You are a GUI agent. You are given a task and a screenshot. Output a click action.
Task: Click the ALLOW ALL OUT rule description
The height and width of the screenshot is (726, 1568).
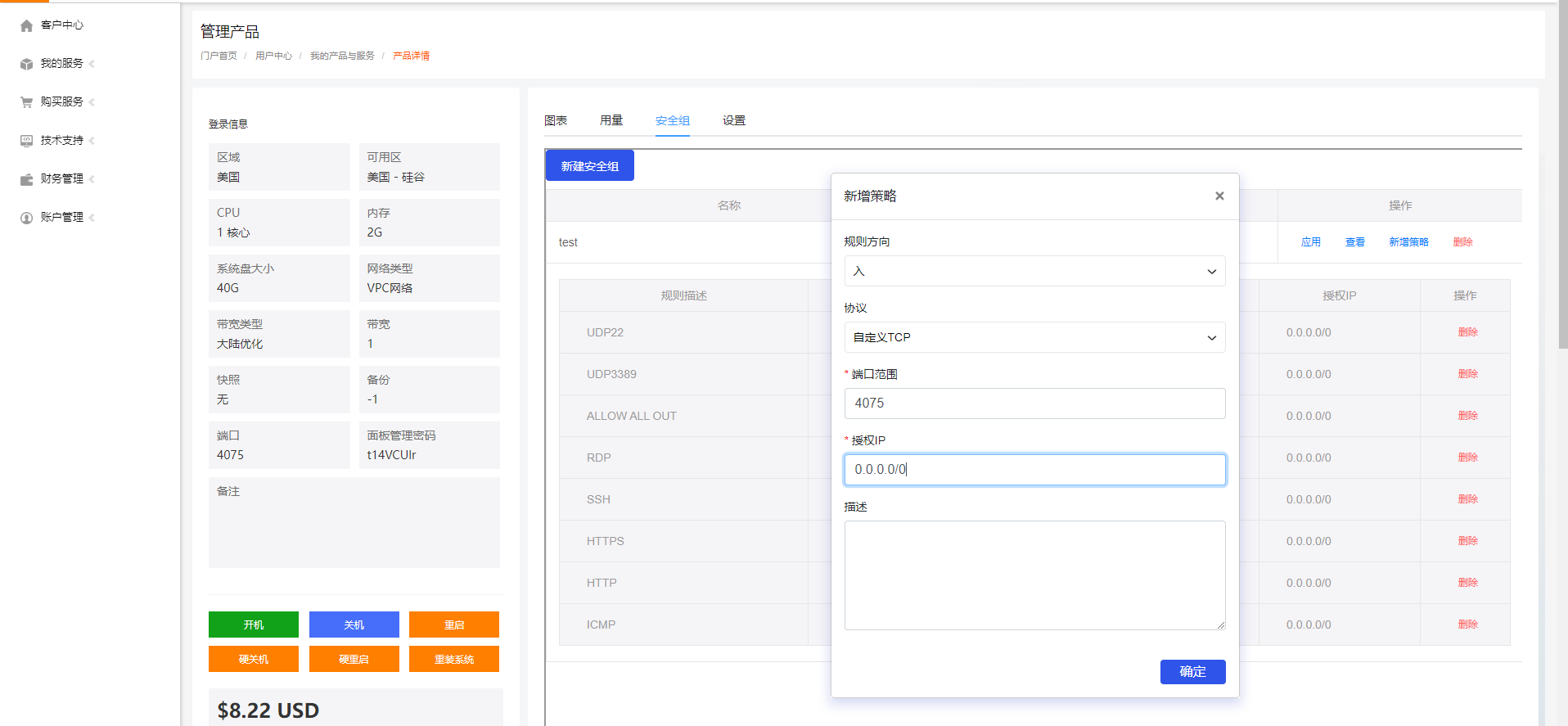(632, 416)
